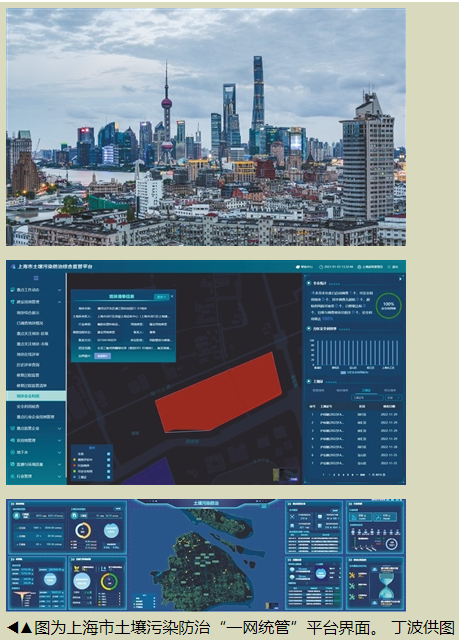Click the platform logo beside the 上海市土壤污染防治综合监管平台 title
This screenshot has width=459, height=640.
point(13,267)
